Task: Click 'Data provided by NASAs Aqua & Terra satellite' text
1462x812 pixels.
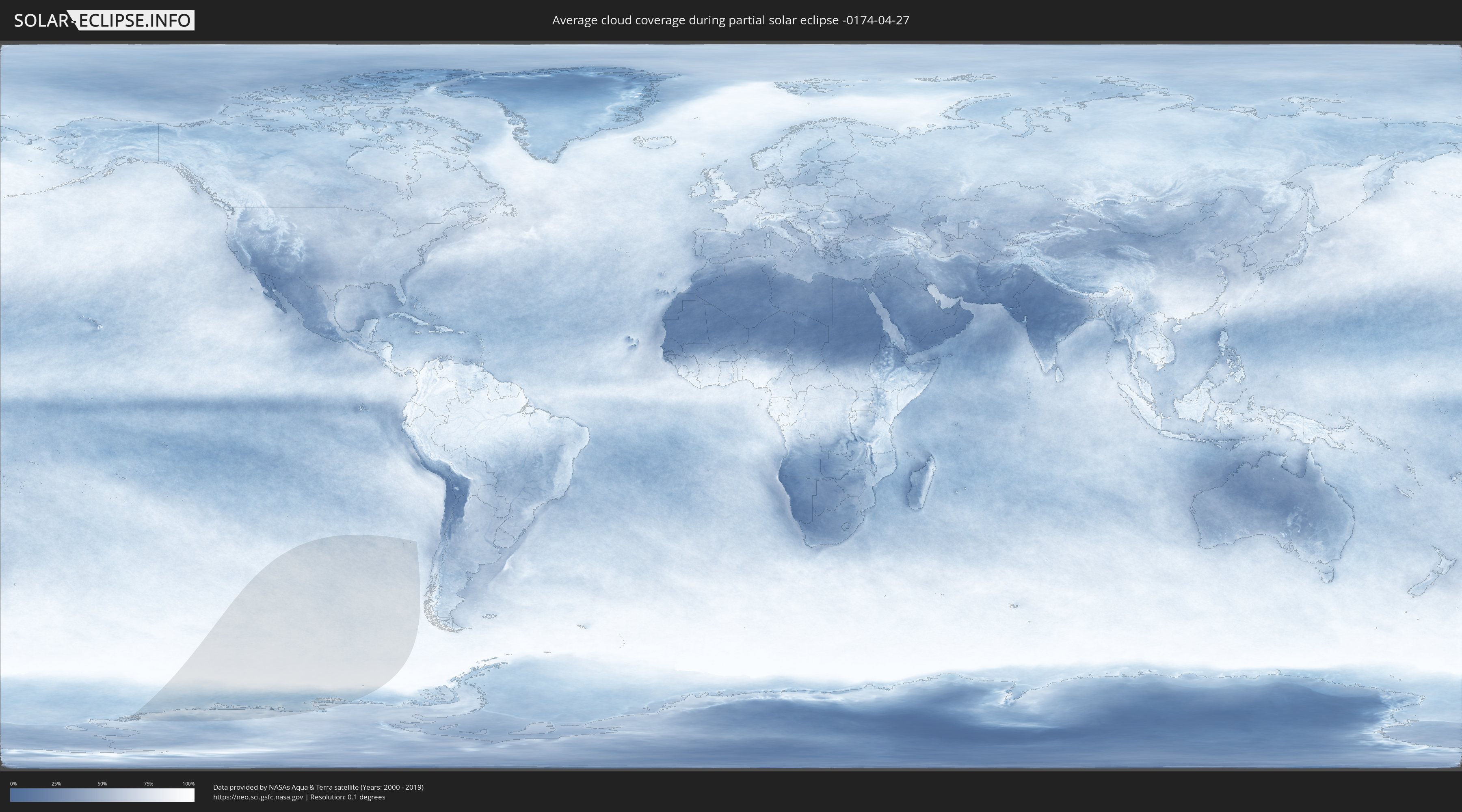Action: (x=285, y=787)
